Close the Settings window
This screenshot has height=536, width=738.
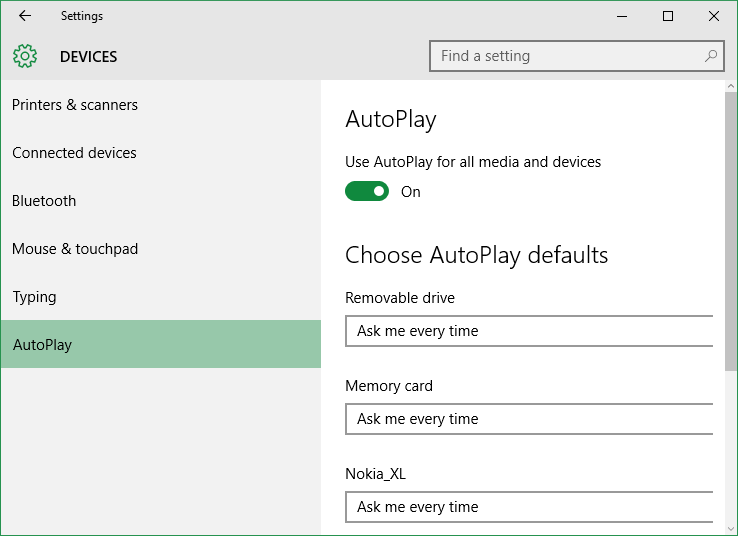click(714, 16)
